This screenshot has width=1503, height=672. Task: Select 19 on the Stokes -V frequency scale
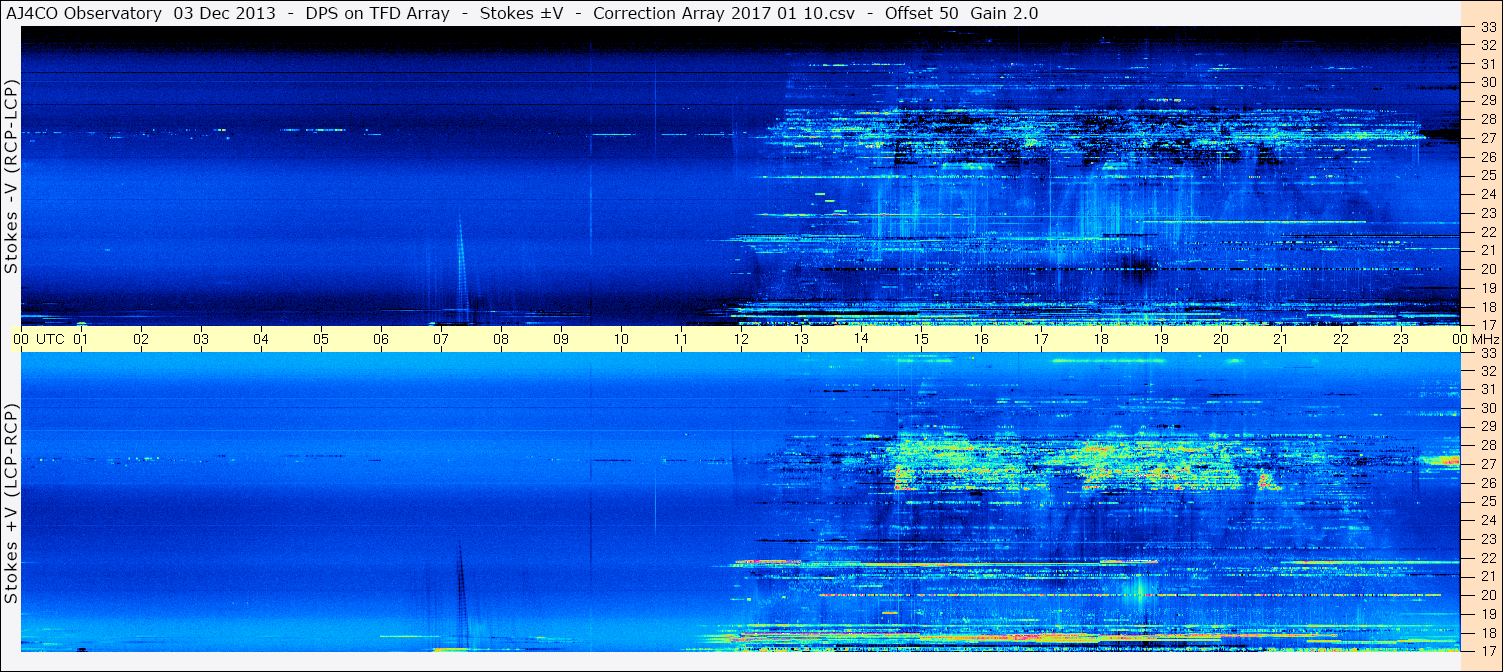pos(1487,287)
